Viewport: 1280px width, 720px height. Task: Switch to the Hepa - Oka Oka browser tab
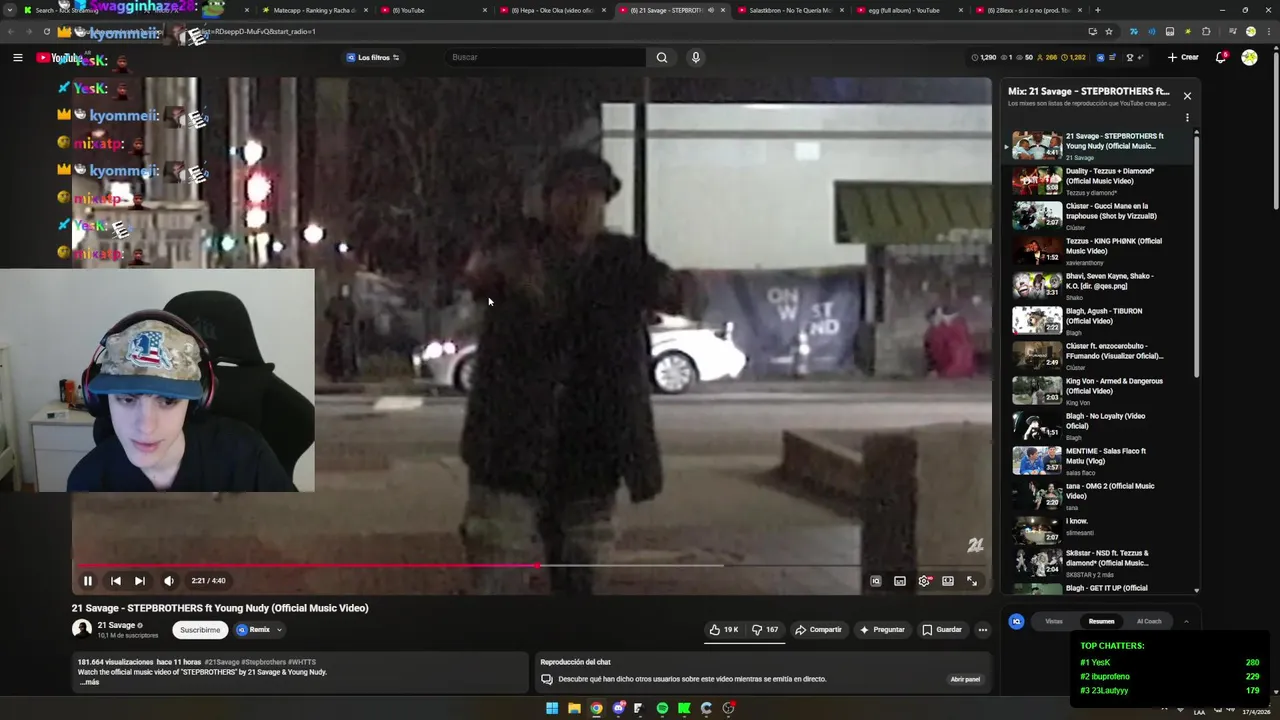tap(556, 10)
